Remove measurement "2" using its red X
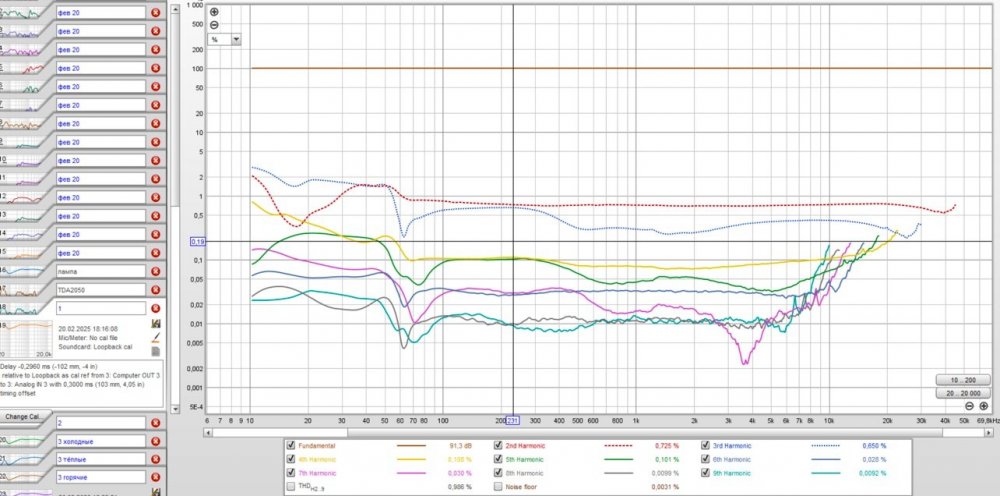Viewport: 1000px width, 496px height. click(x=155, y=423)
